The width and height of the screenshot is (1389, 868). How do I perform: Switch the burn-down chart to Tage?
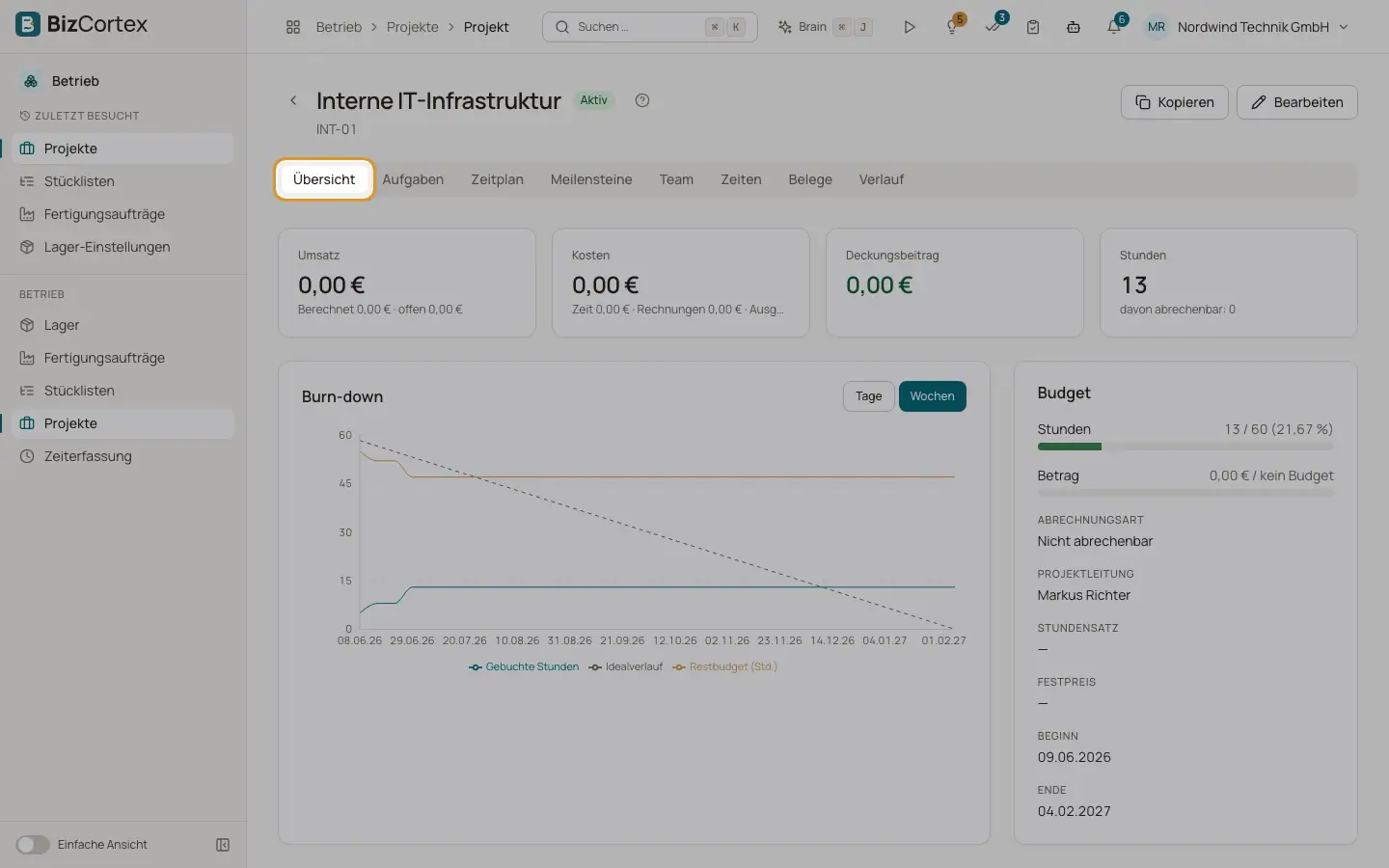[x=868, y=396]
